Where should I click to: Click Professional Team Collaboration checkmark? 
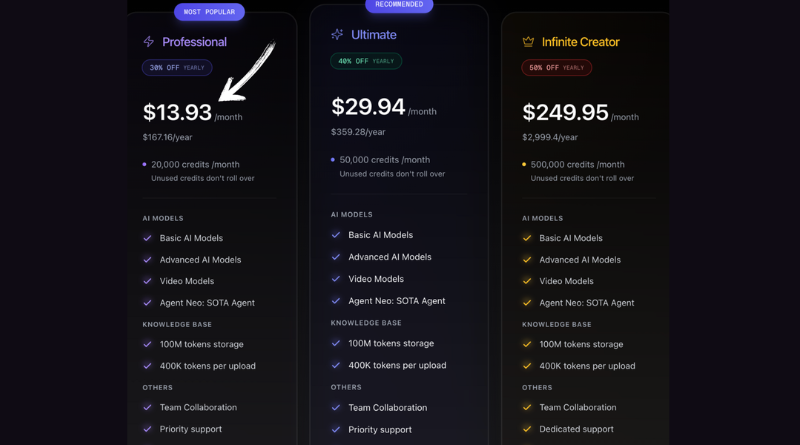(x=147, y=407)
